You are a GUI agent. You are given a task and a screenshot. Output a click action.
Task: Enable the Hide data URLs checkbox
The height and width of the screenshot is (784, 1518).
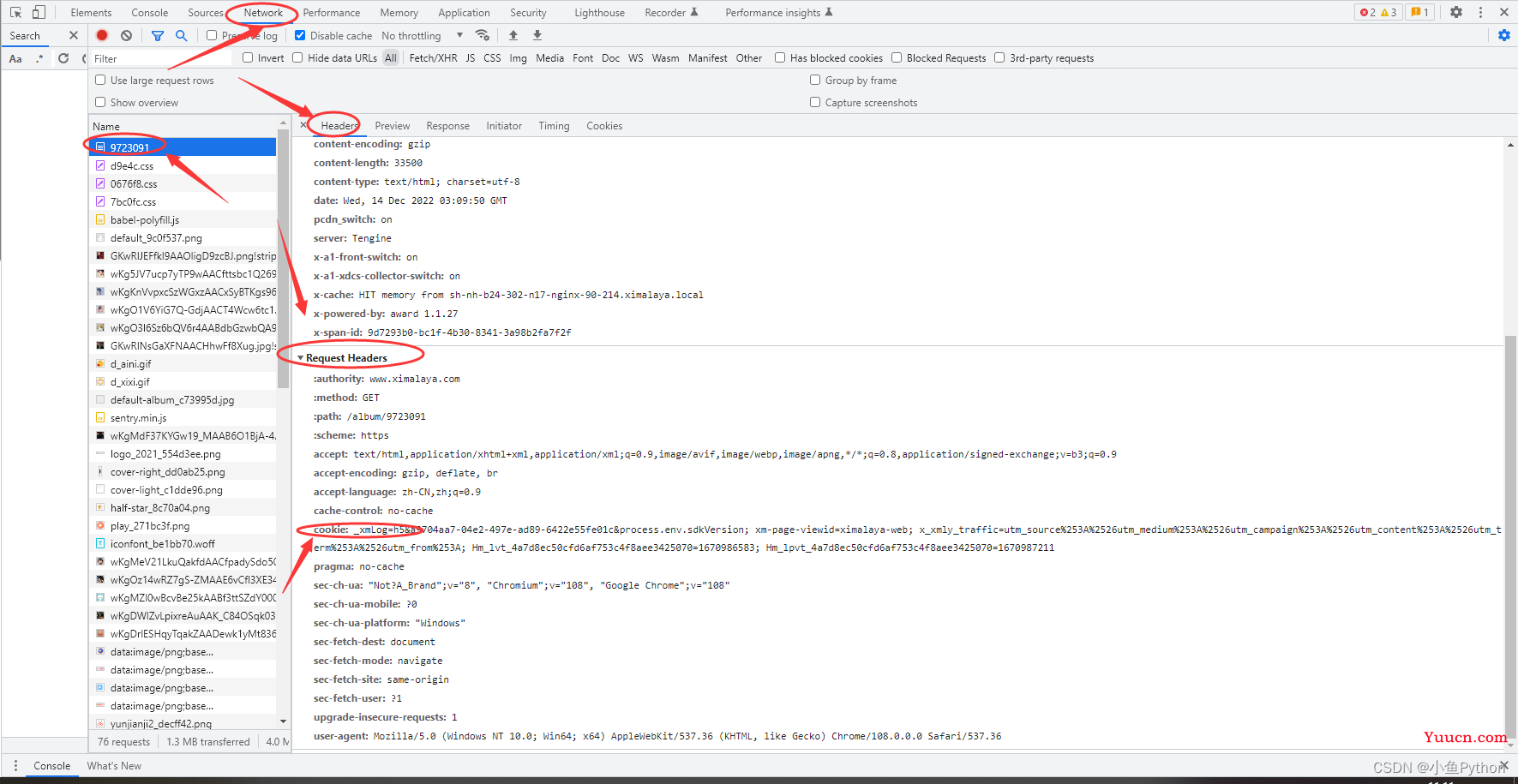pyautogui.click(x=297, y=57)
